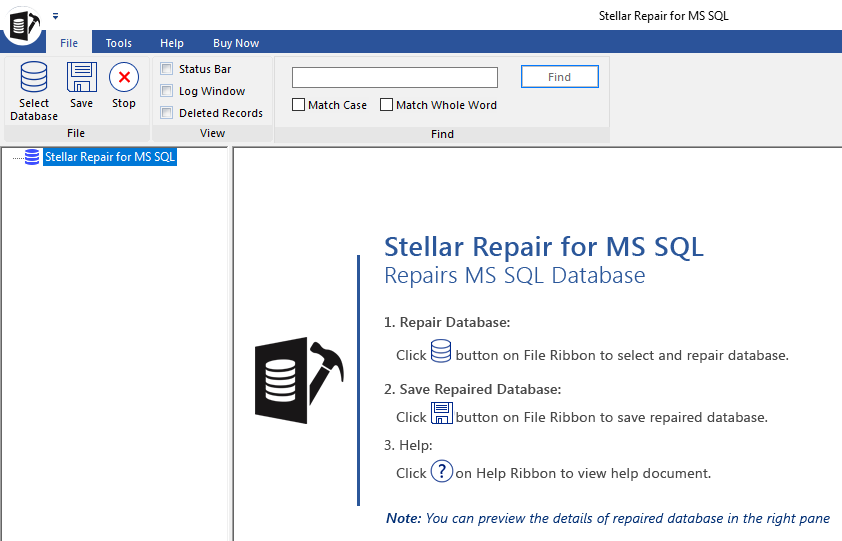Click the 'Find' ribbon group label
The height and width of the screenshot is (541, 842).
[442, 134]
